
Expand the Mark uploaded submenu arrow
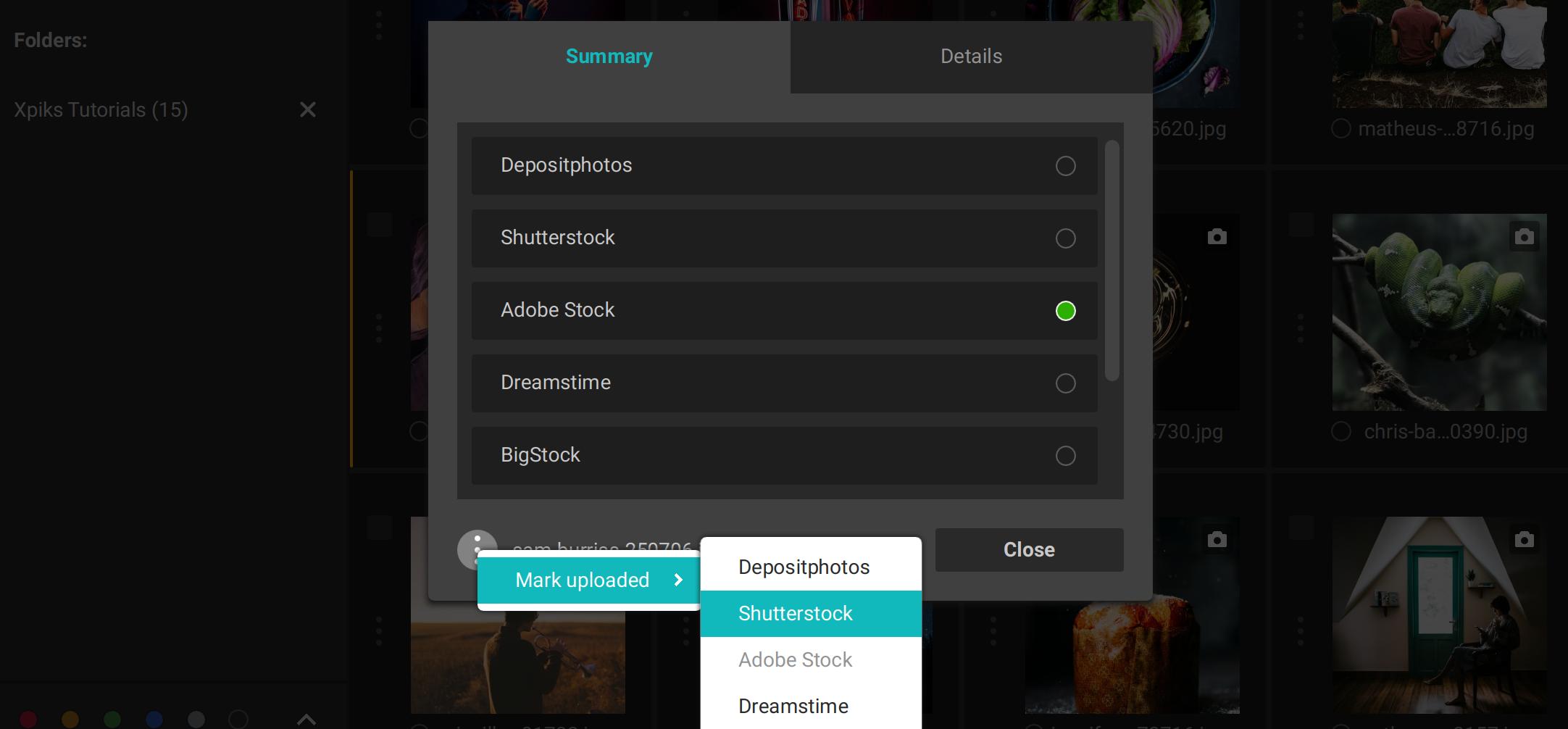(678, 580)
